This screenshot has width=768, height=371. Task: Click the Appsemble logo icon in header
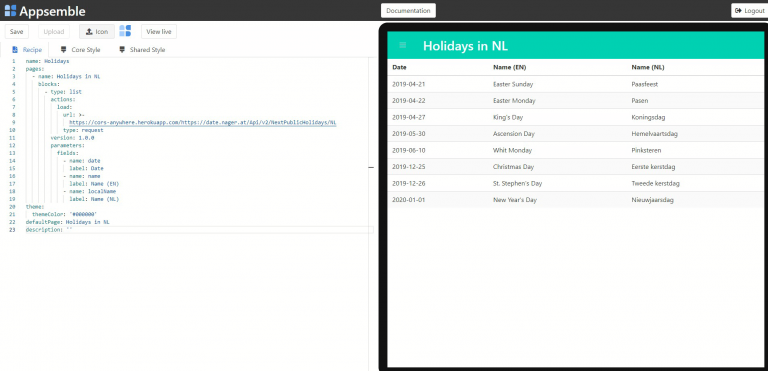click(x=10, y=10)
